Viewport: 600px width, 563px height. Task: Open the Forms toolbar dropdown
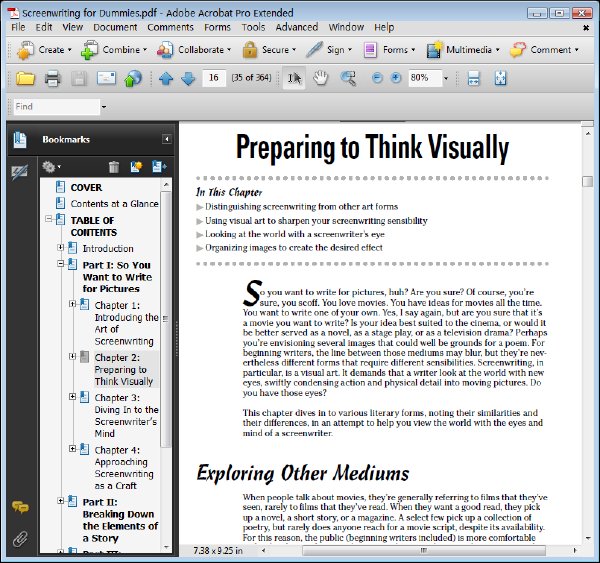(389, 50)
